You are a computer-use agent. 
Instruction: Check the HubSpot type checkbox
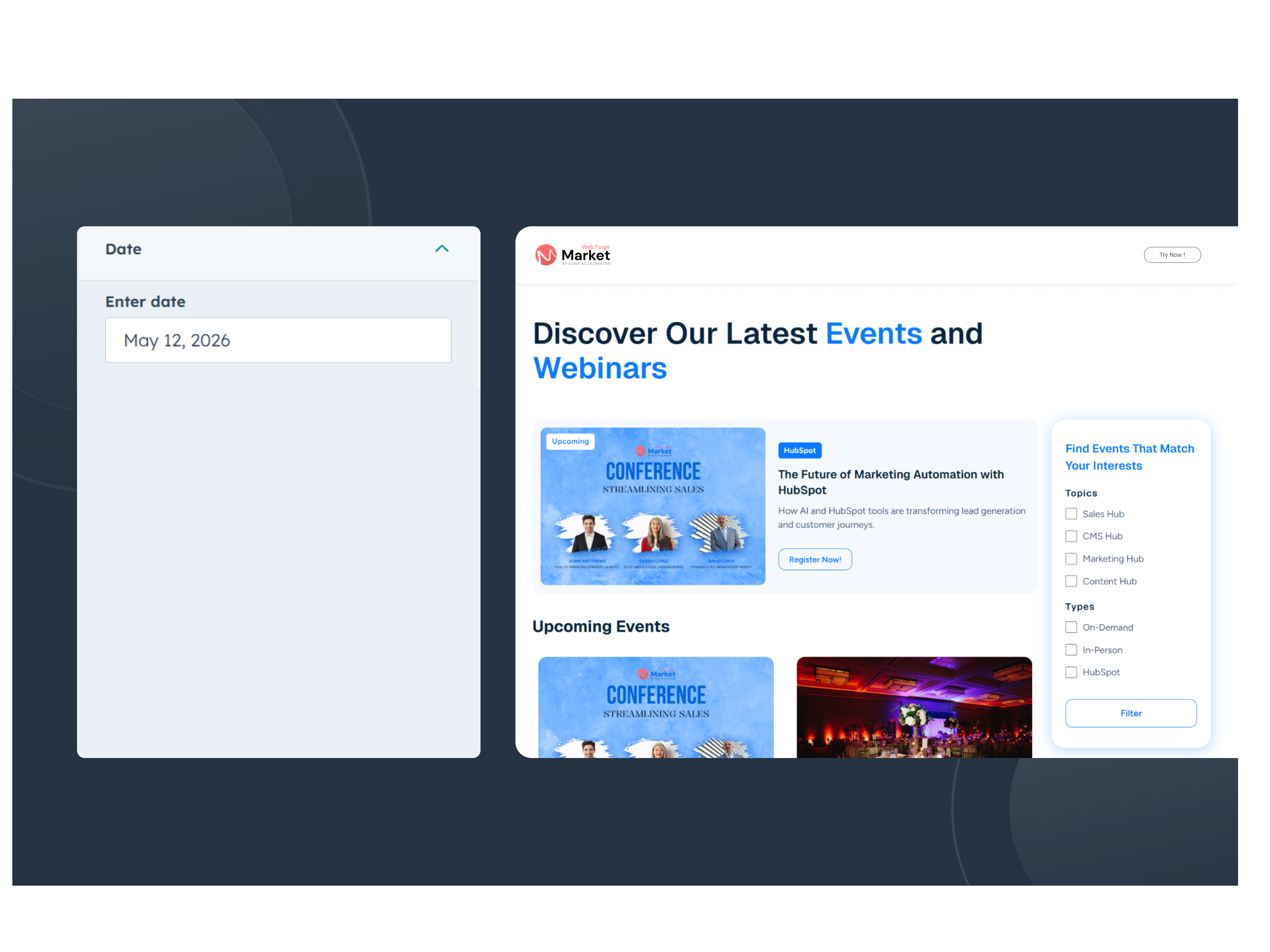click(x=1071, y=672)
